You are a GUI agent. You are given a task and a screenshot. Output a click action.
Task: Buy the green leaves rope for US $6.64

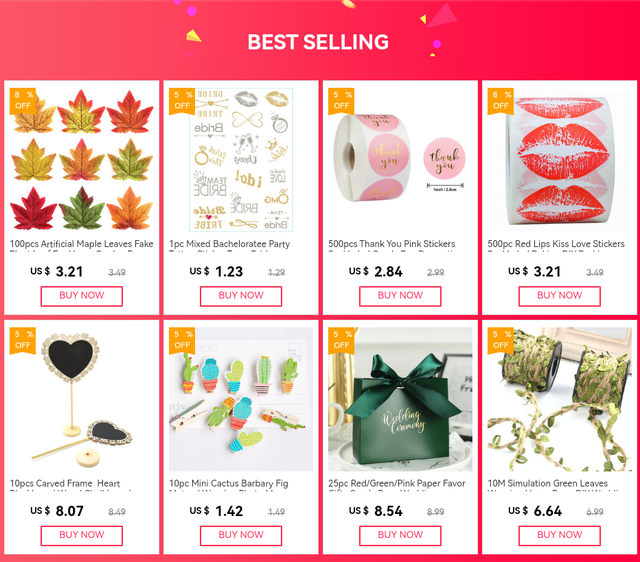click(559, 535)
